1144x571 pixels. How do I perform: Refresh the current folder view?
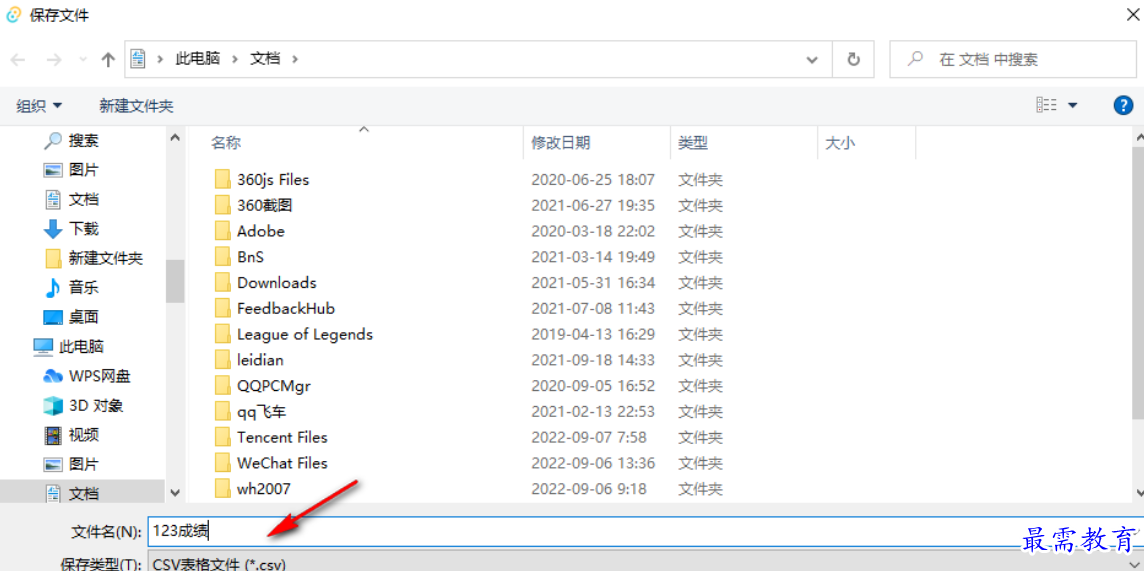tap(854, 60)
